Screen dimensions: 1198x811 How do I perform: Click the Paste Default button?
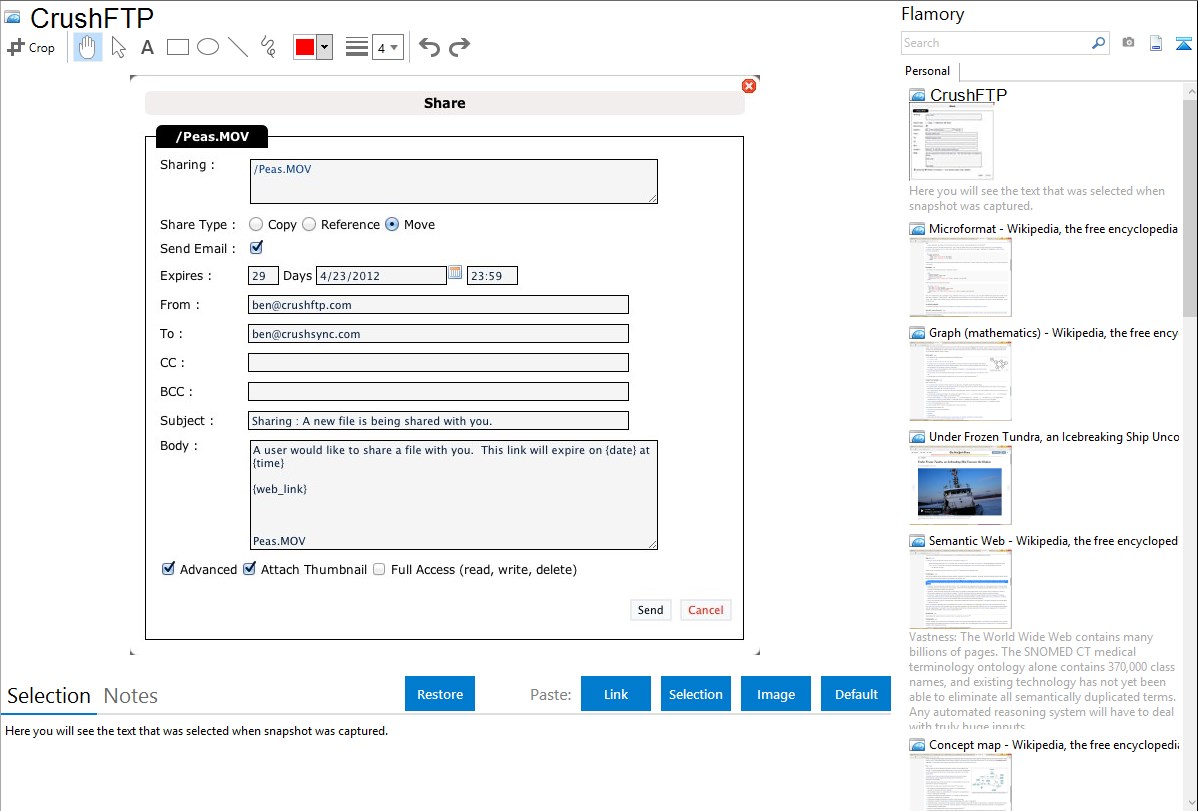[x=856, y=694]
